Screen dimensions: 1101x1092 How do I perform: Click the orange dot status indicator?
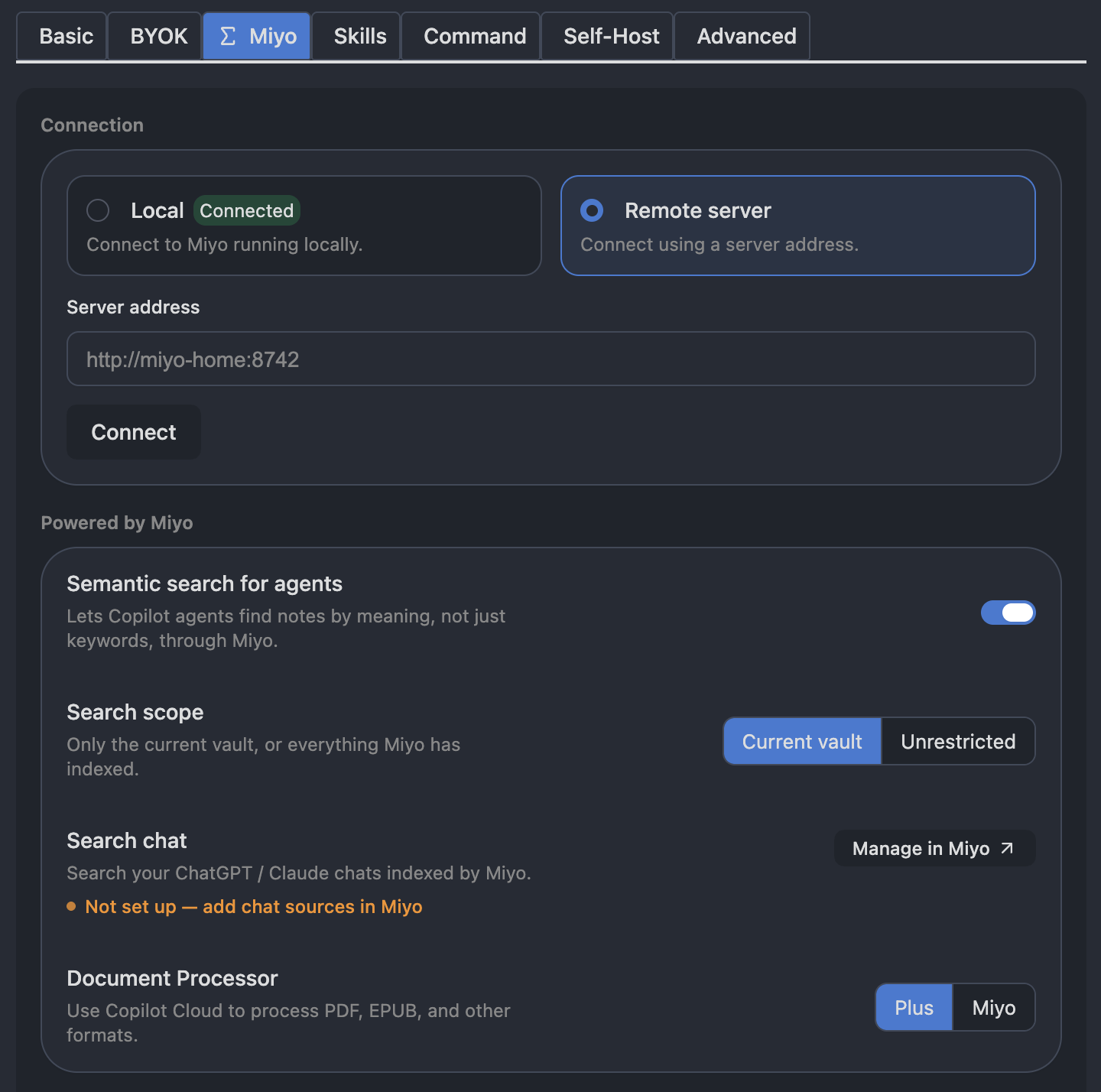click(71, 906)
